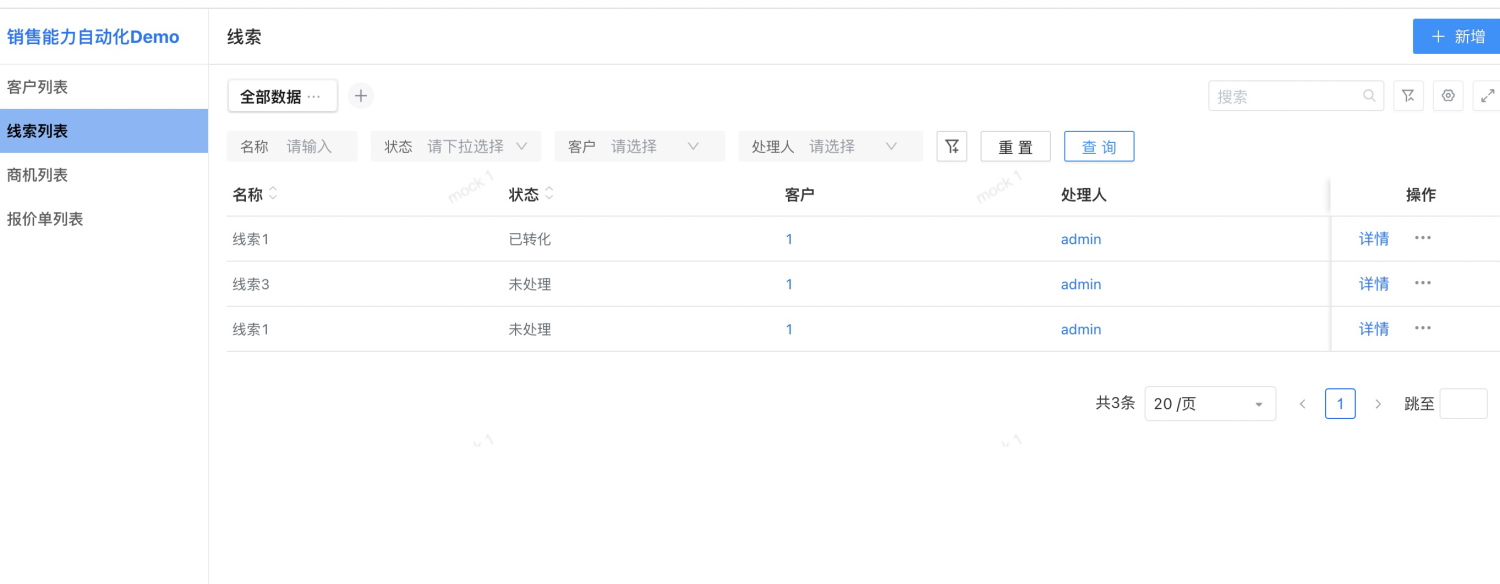Click the 未处理 status in the 线索3 row
Screen dimensions: 1500x584
coord(530,284)
